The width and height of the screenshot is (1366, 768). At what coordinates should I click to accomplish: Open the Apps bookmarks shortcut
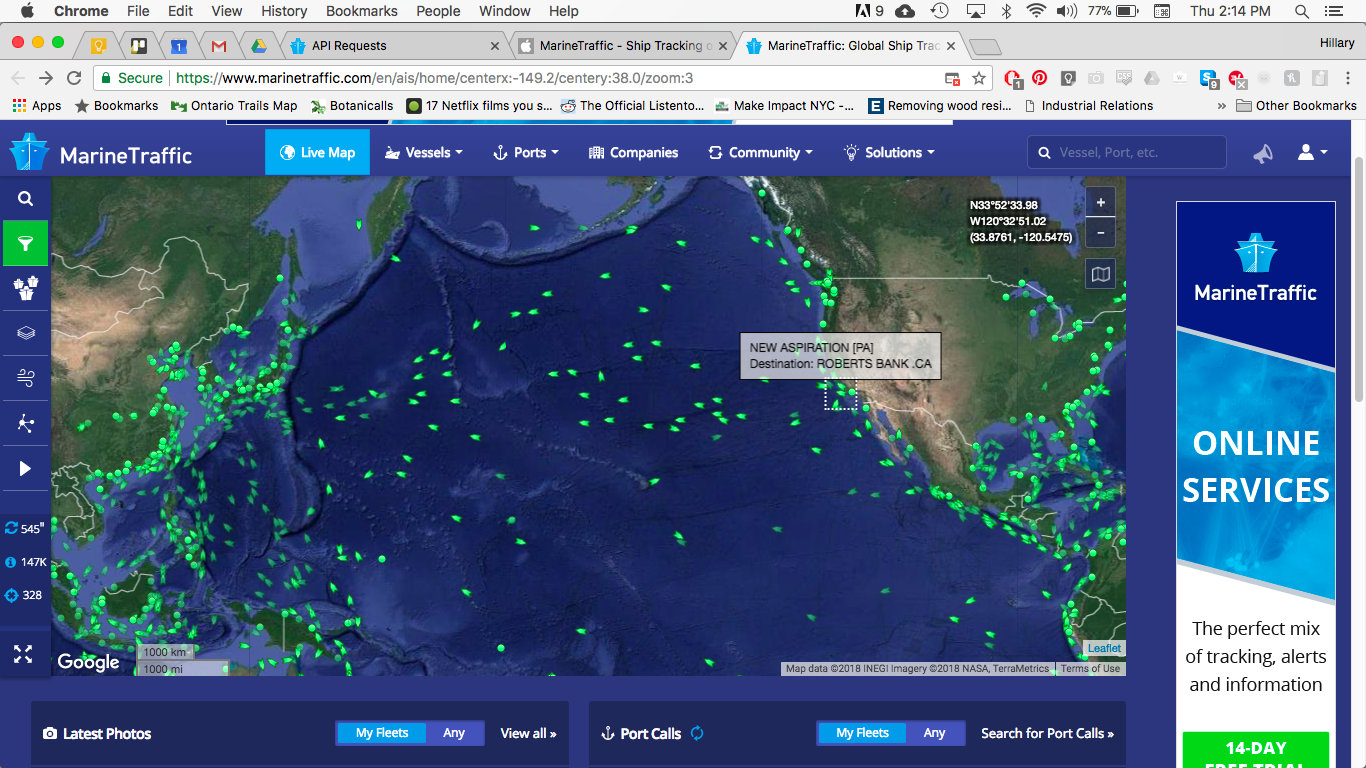[x=37, y=105]
